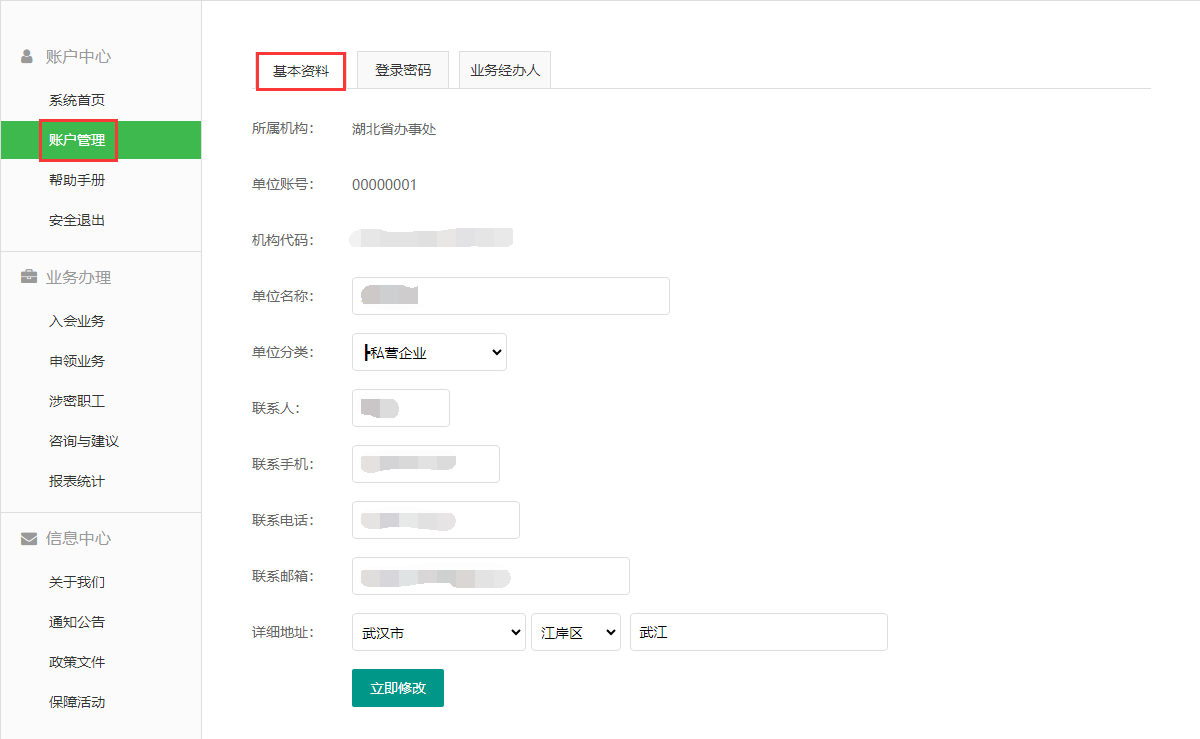This screenshot has width=1200, height=739.
Task: Open 关于我们 under 信息中心
Action: point(77,582)
